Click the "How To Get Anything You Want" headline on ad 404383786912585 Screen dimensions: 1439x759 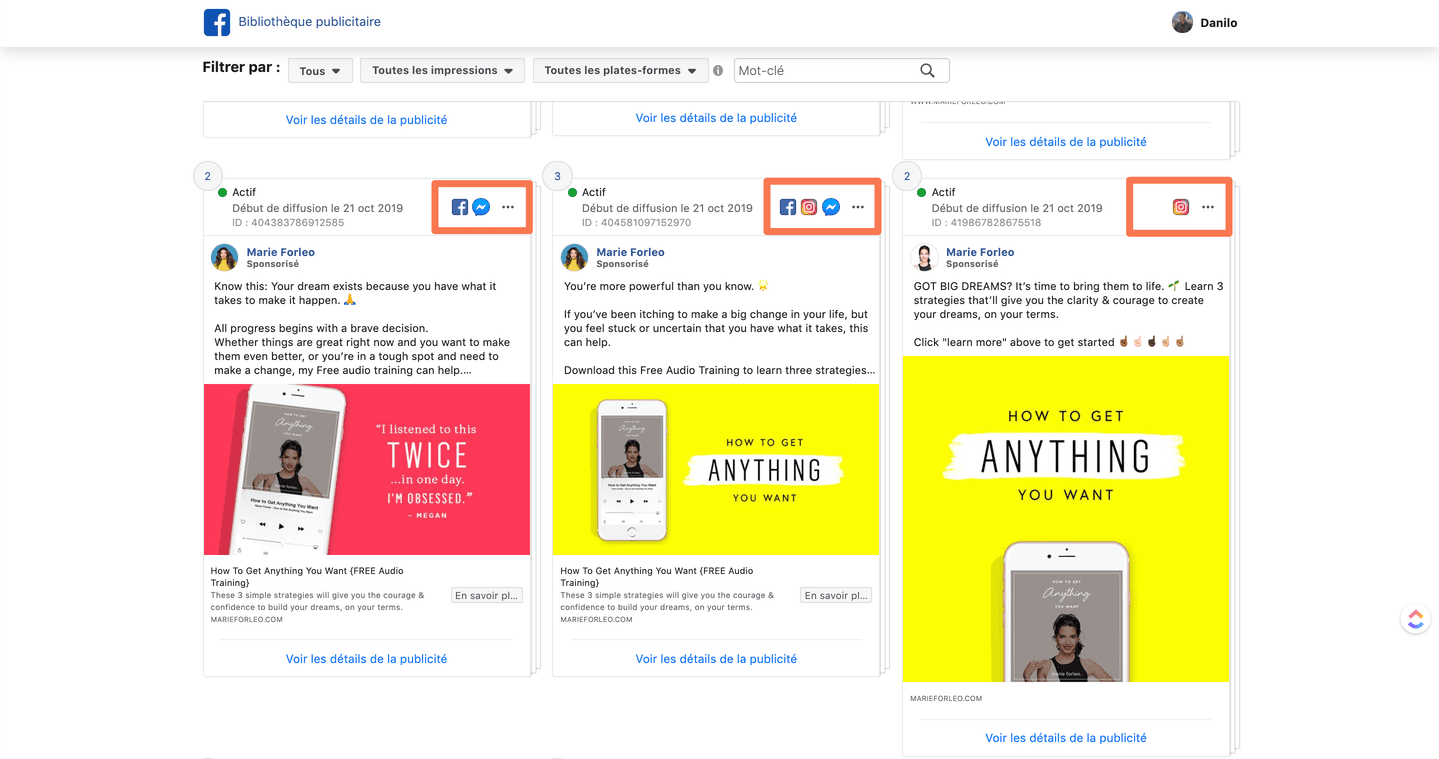(307, 577)
